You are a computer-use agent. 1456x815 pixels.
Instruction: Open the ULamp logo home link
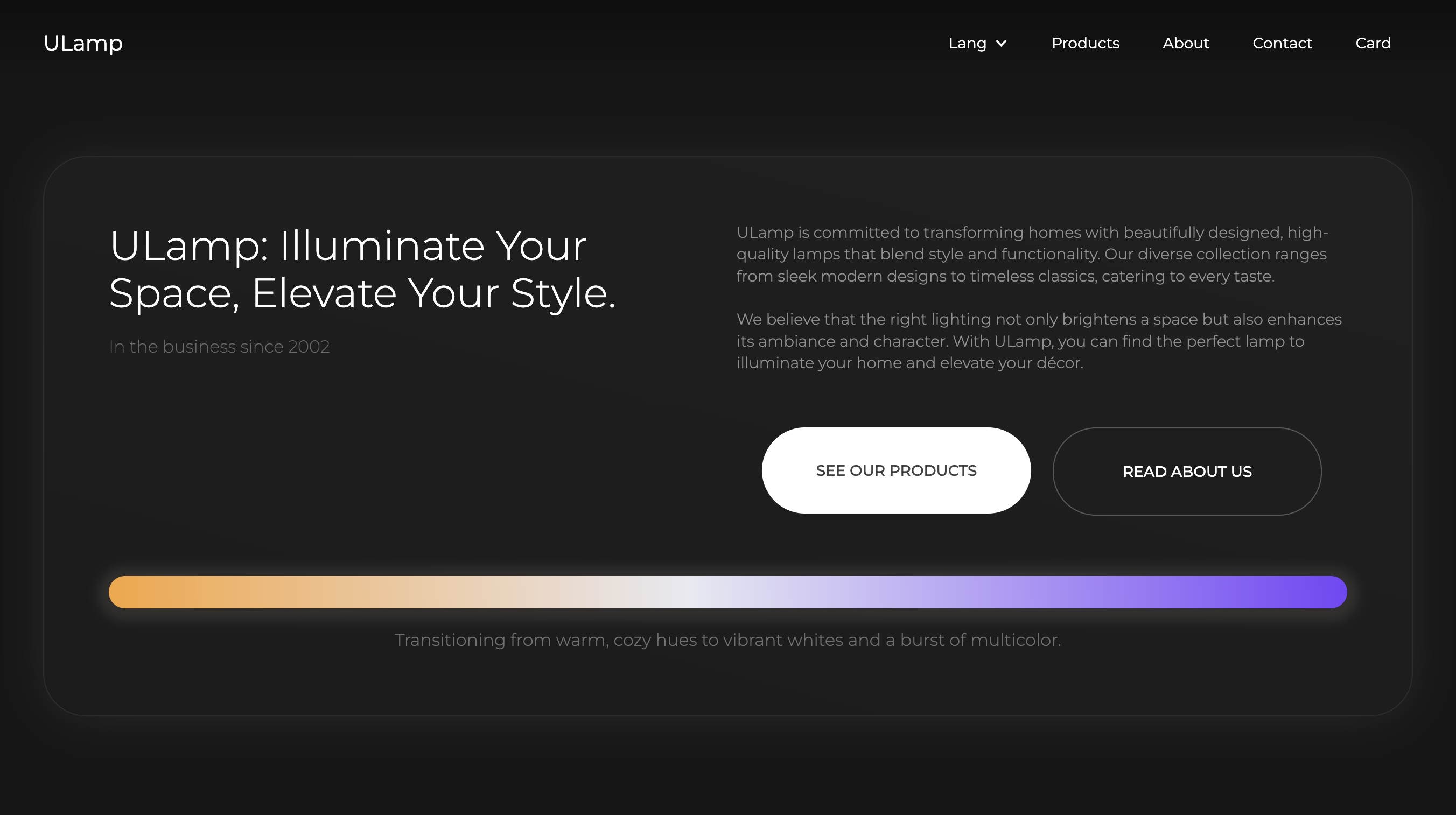pos(83,44)
